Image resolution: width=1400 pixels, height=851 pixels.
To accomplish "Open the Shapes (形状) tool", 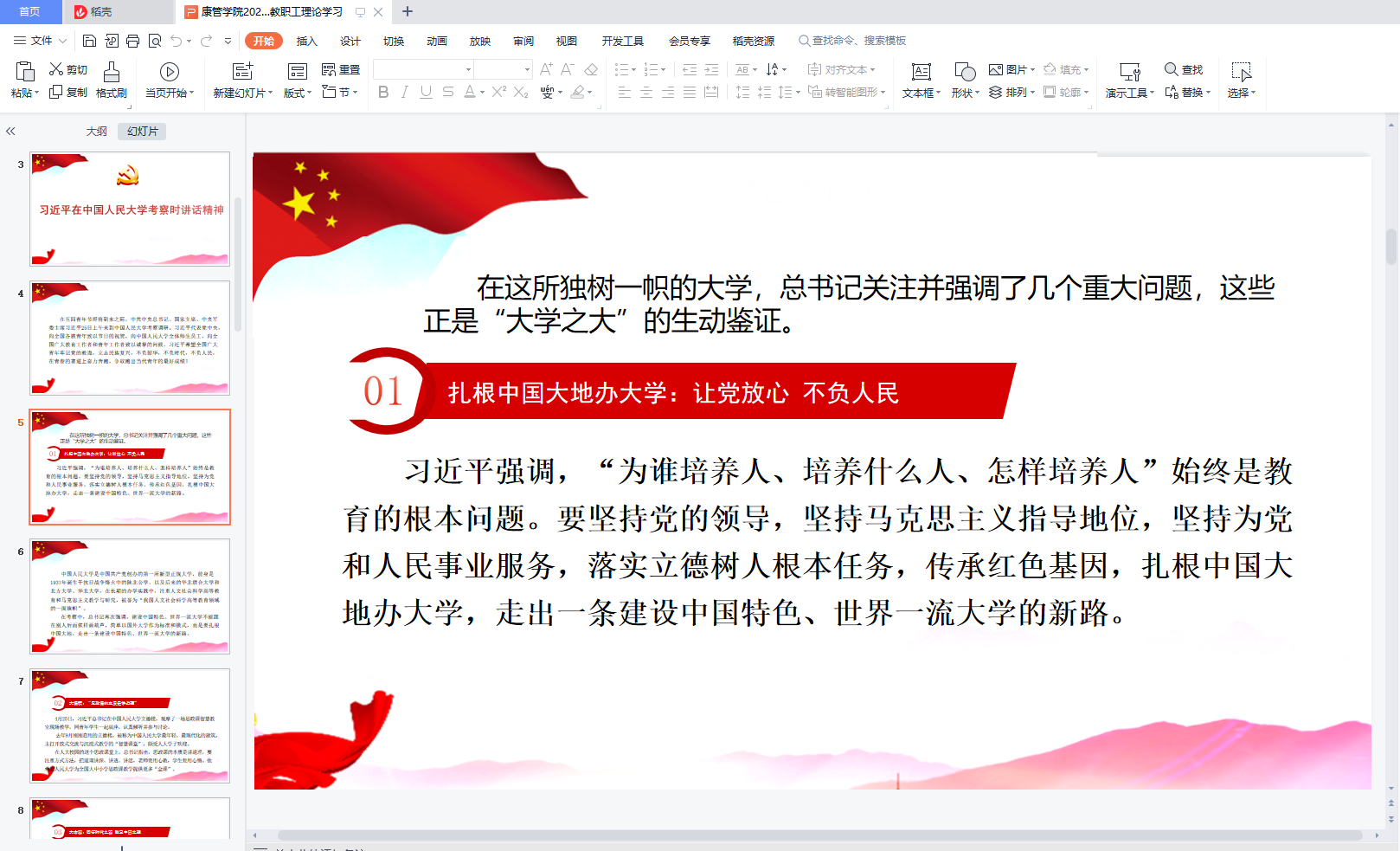I will (x=965, y=72).
